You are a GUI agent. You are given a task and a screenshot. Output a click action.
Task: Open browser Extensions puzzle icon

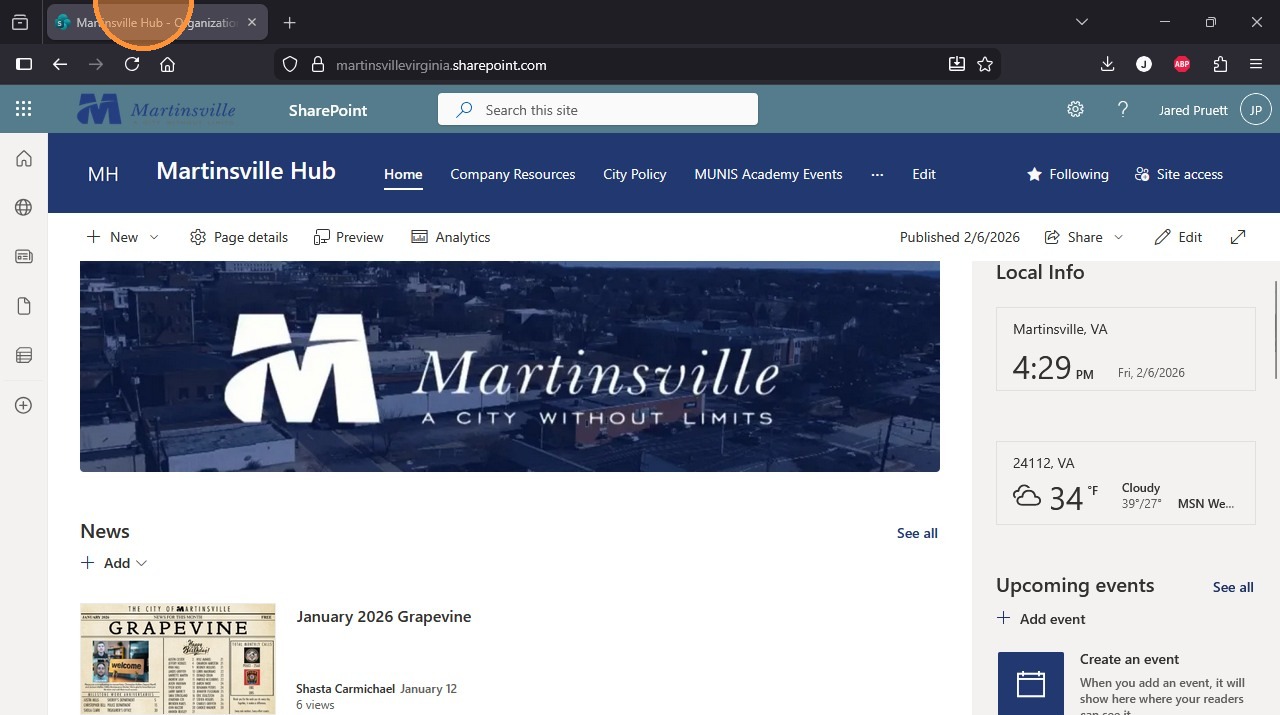point(1220,64)
